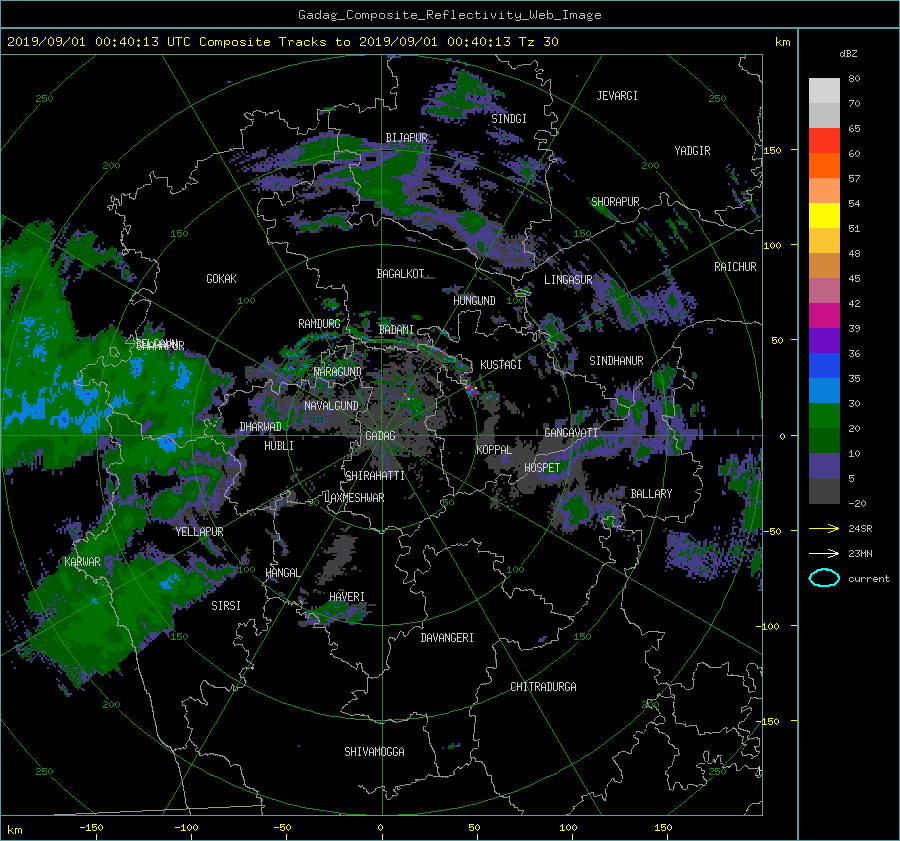Click the CHITRADURGA city label
This screenshot has height=841, width=900.
point(543,687)
